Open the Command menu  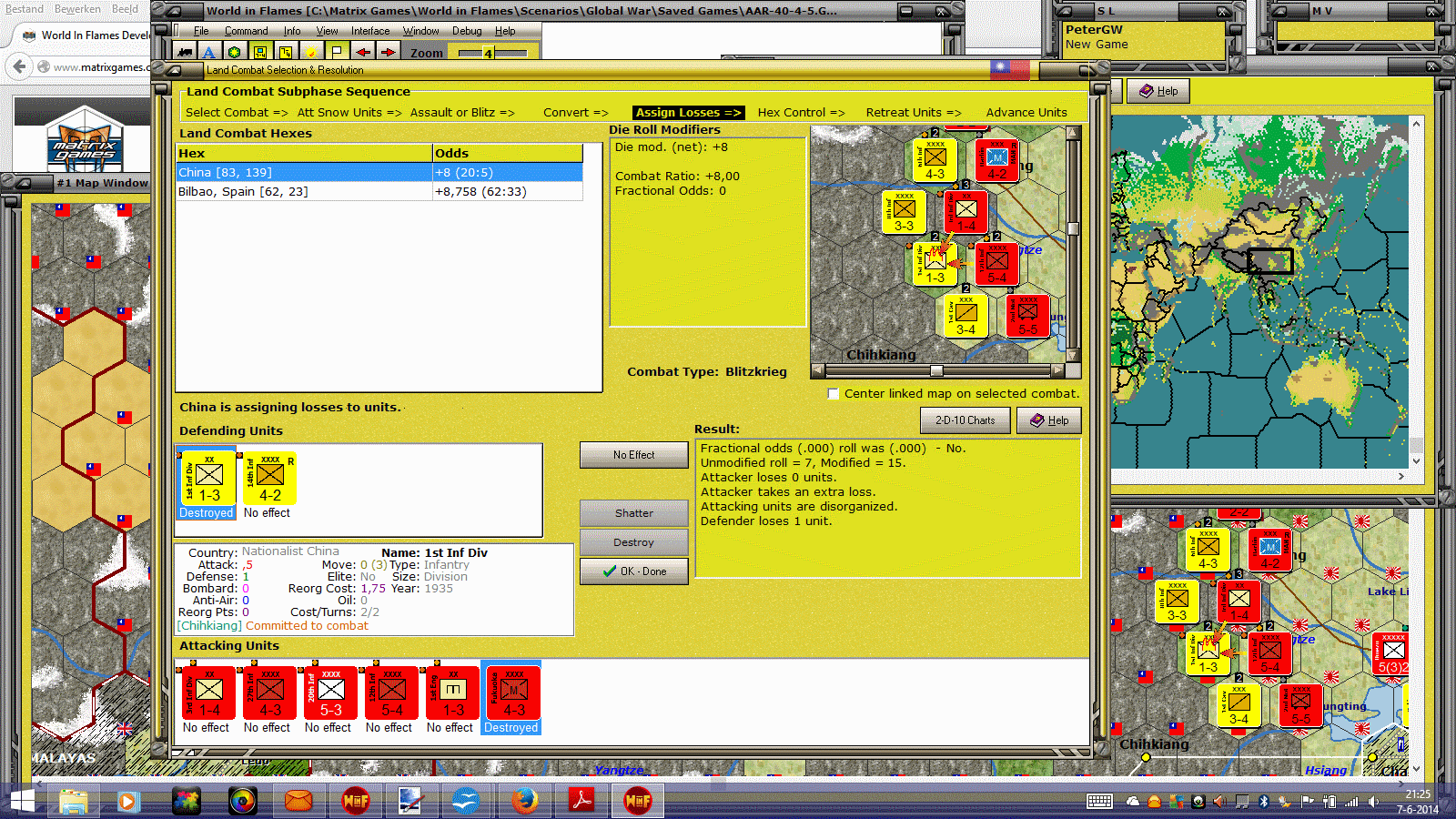click(x=247, y=31)
